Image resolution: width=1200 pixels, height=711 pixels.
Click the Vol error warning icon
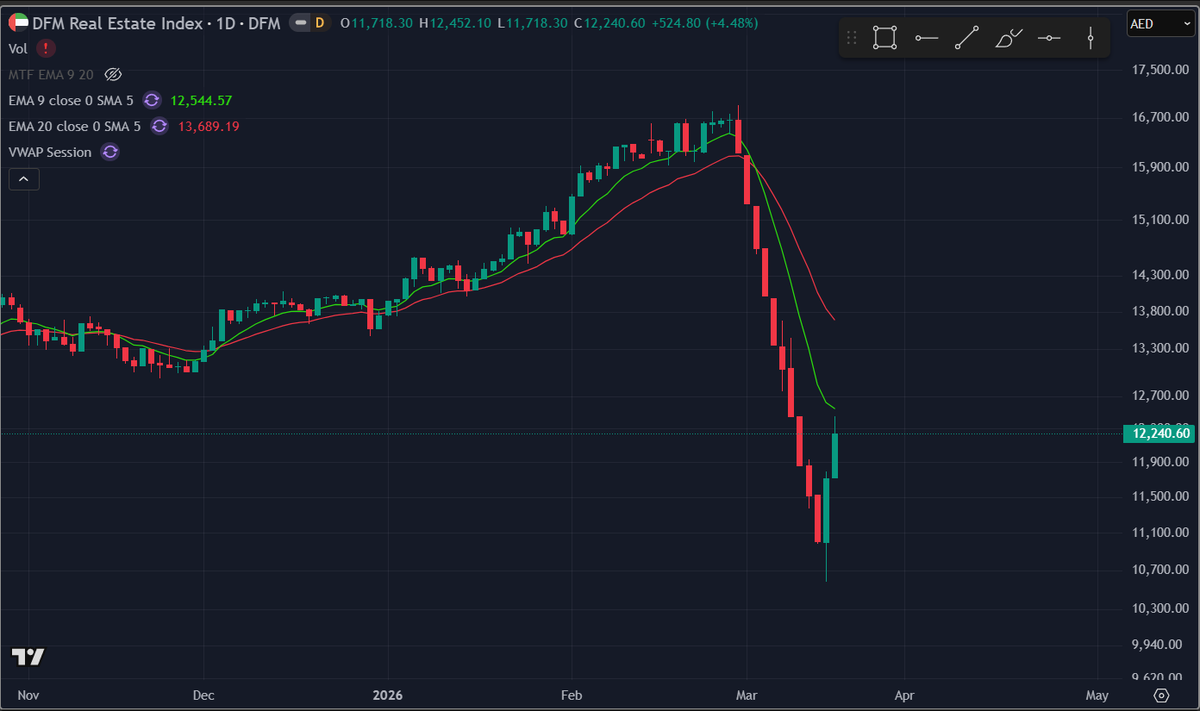(44, 48)
